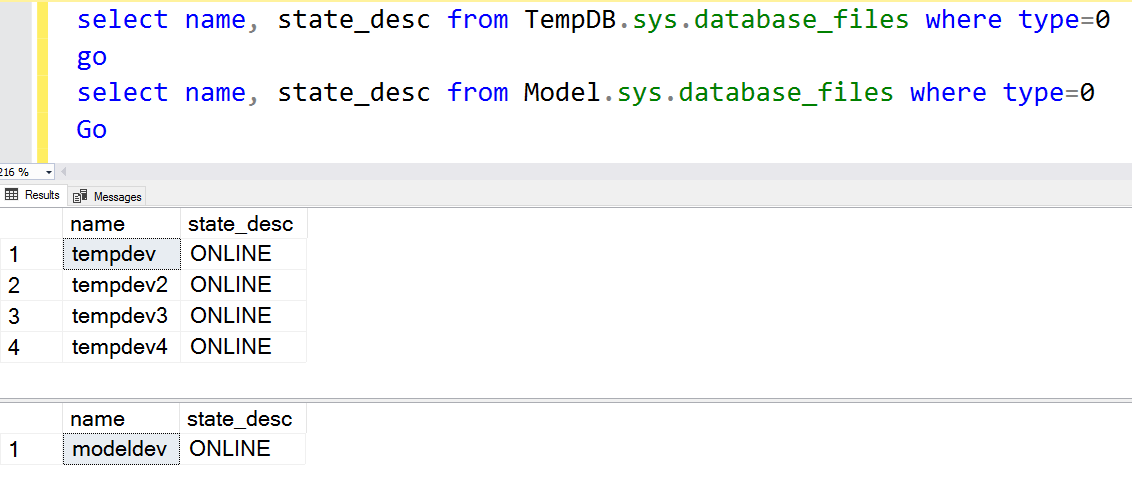Select the modeldev cell
This screenshot has width=1132, height=477.
point(122,449)
